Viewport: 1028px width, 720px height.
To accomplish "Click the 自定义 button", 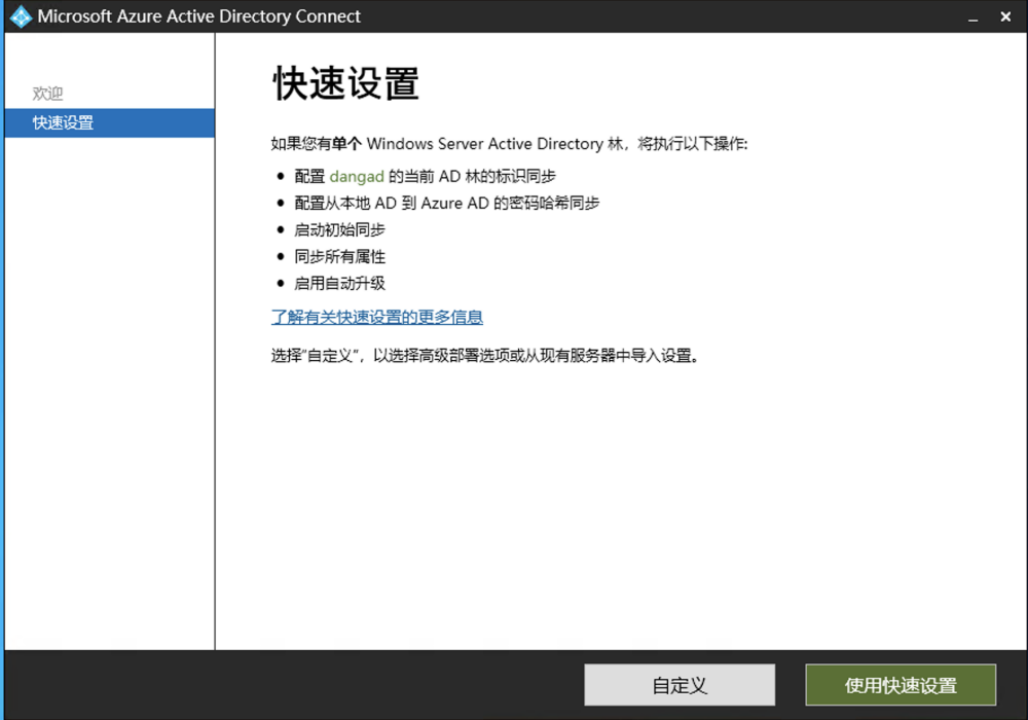I will point(679,685).
